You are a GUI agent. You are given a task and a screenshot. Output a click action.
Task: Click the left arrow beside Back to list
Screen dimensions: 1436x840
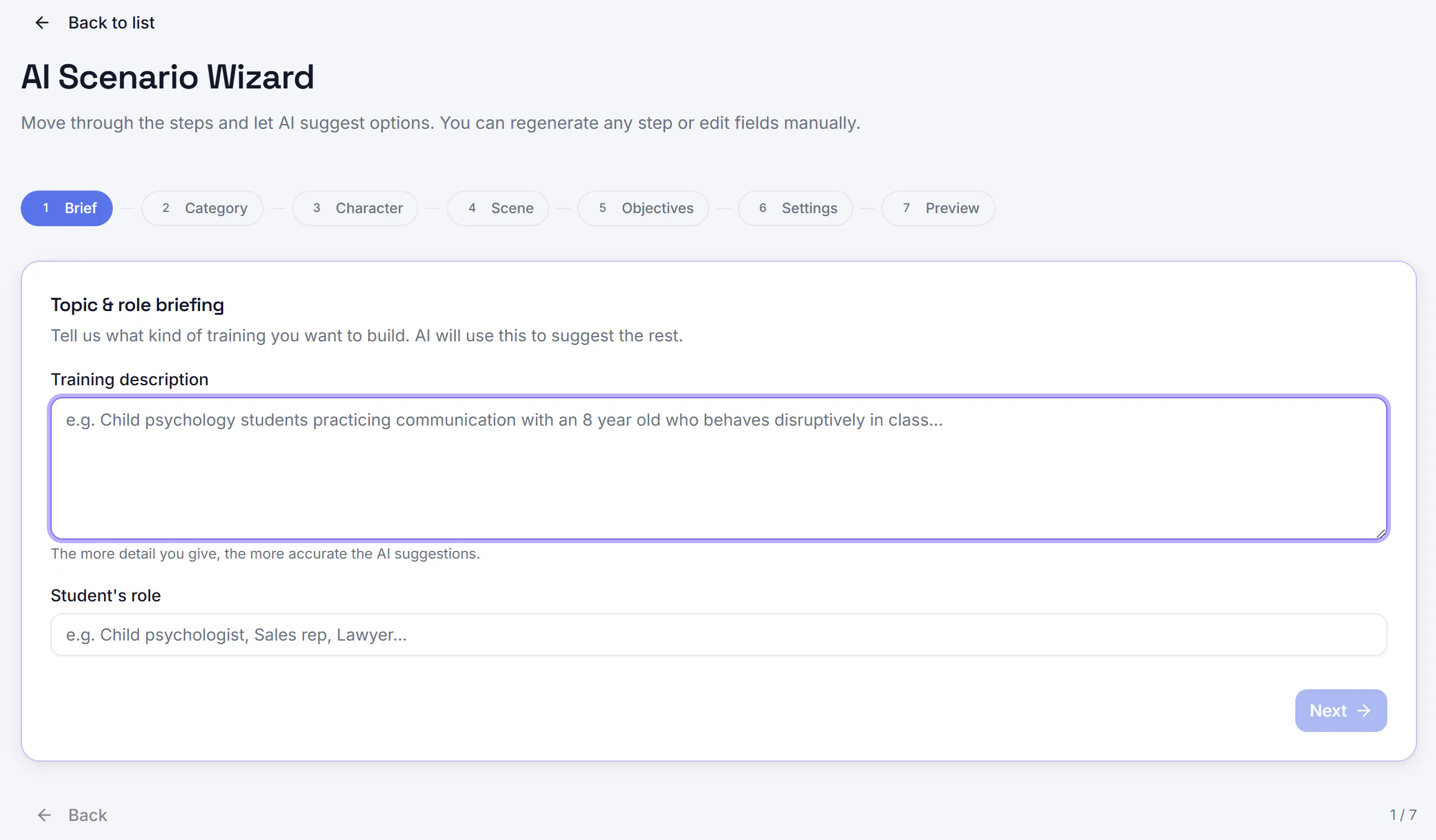click(x=42, y=23)
